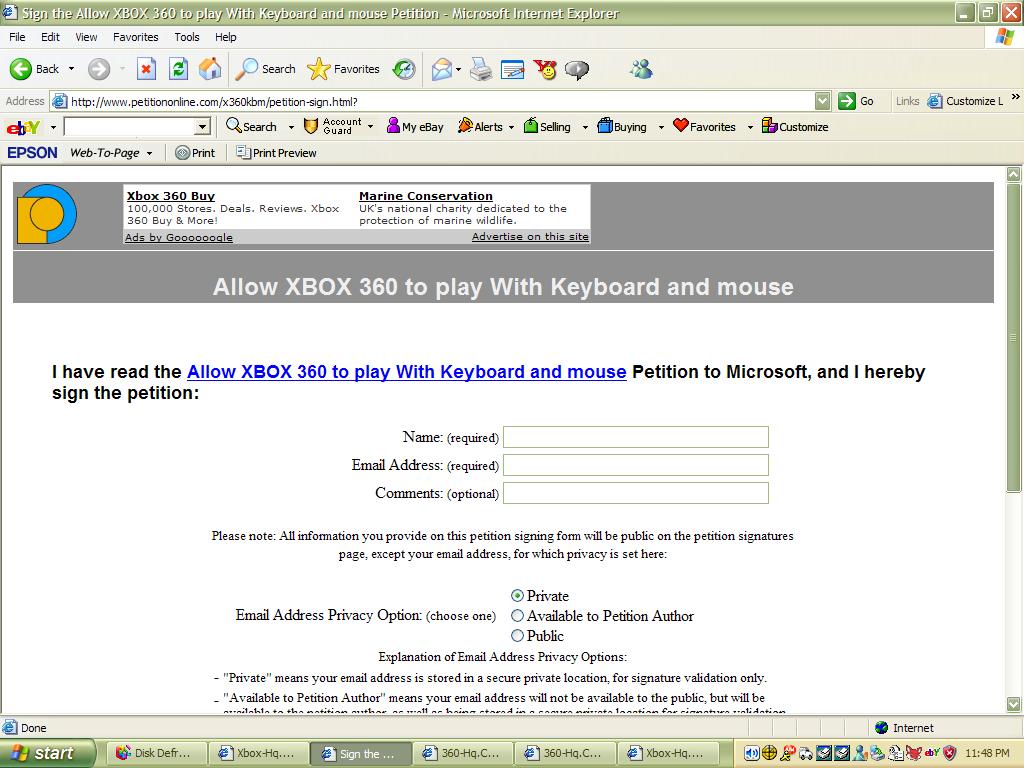Open eBay Favorites heart button
1024x768 pixels.
click(x=704, y=127)
